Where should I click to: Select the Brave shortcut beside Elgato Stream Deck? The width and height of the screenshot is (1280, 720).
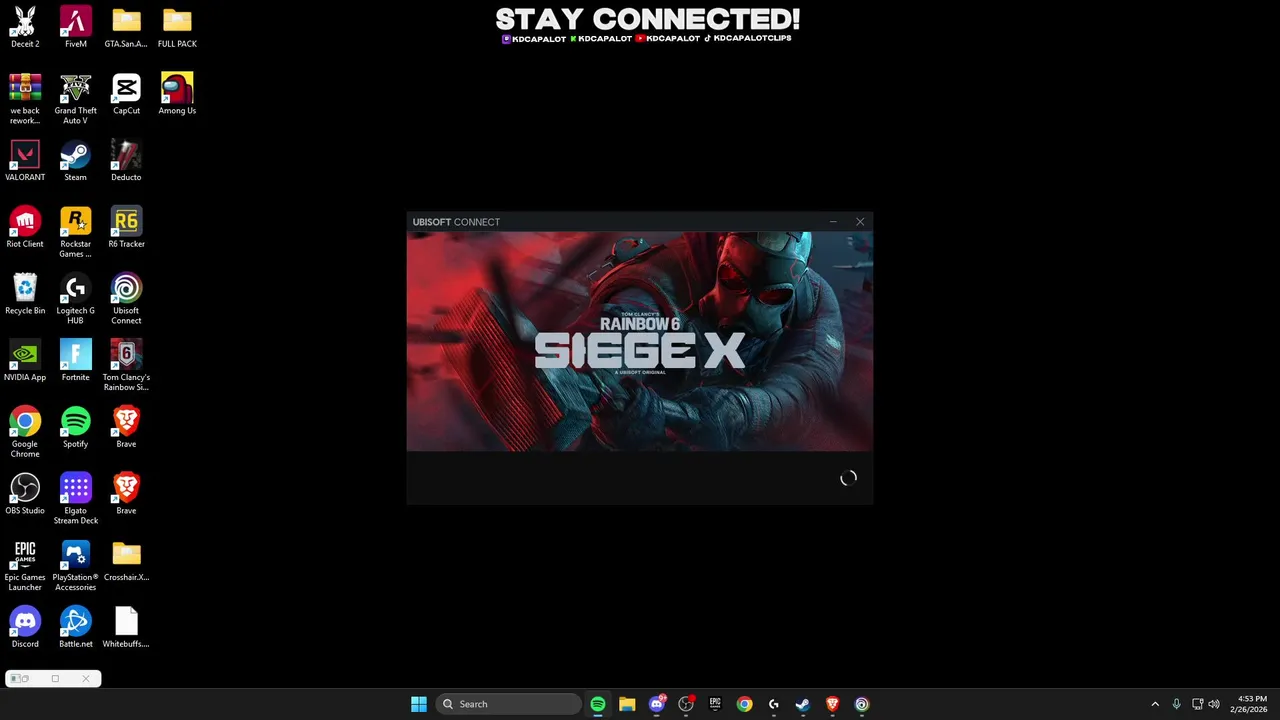(126, 494)
